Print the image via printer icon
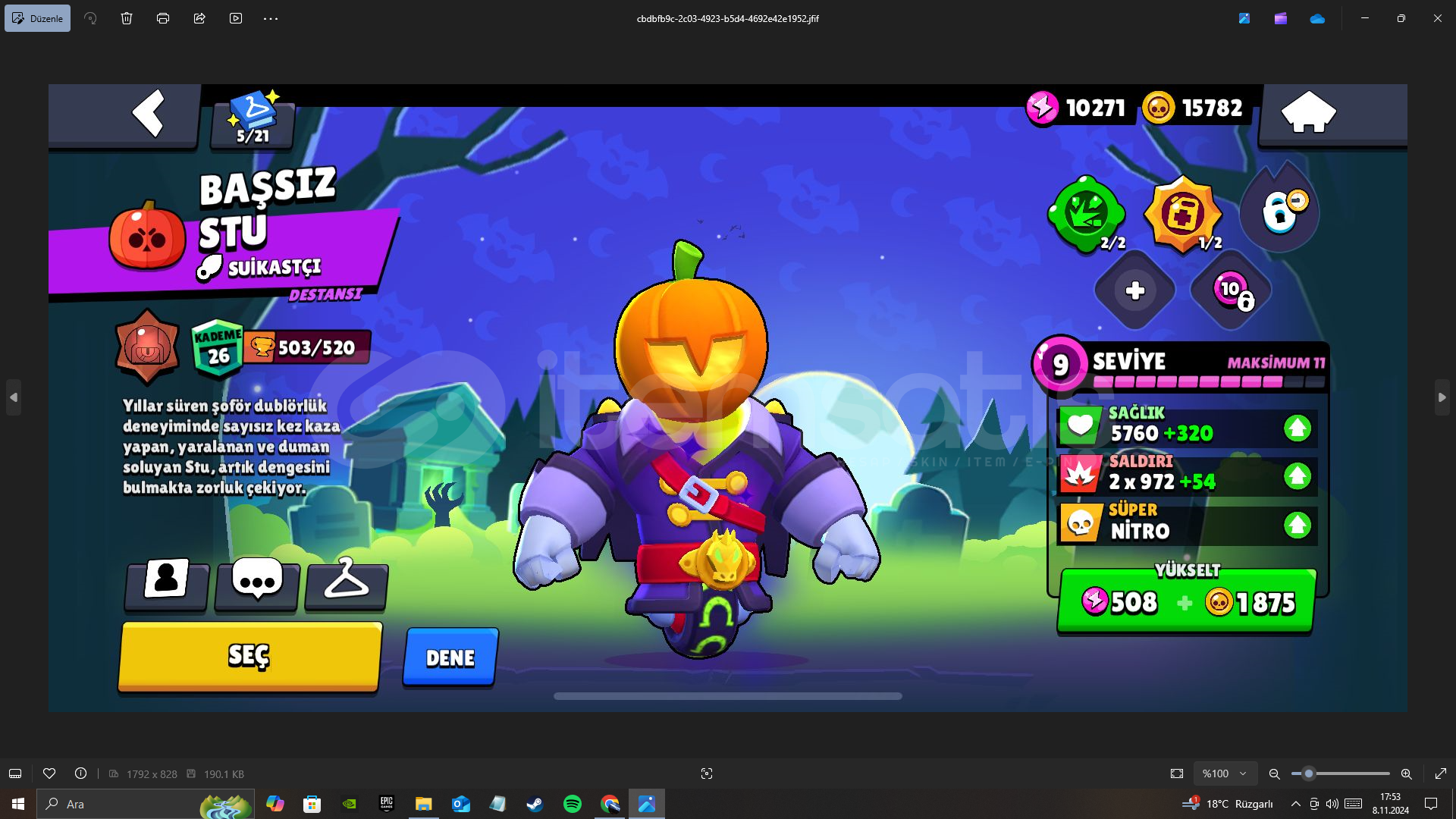The image size is (1456, 819). pos(163,18)
